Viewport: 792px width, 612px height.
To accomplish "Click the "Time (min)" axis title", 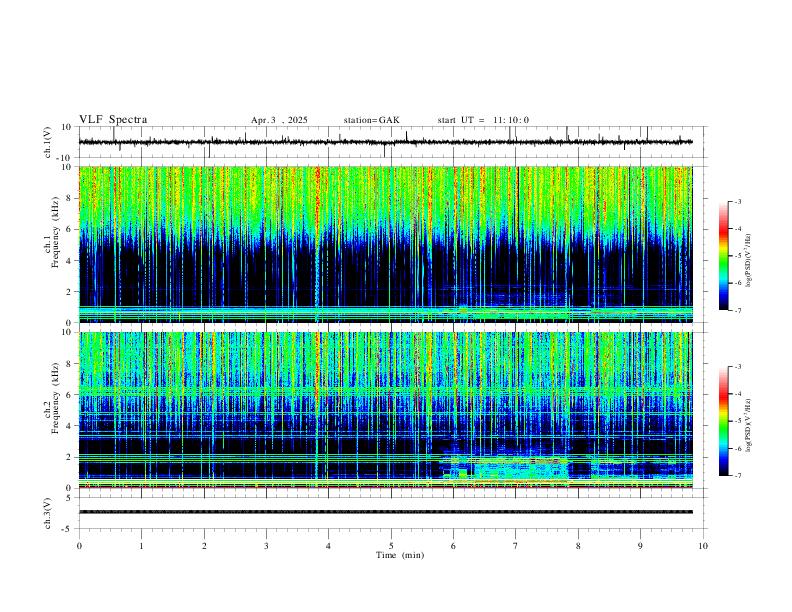I will [x=400, y=555].
